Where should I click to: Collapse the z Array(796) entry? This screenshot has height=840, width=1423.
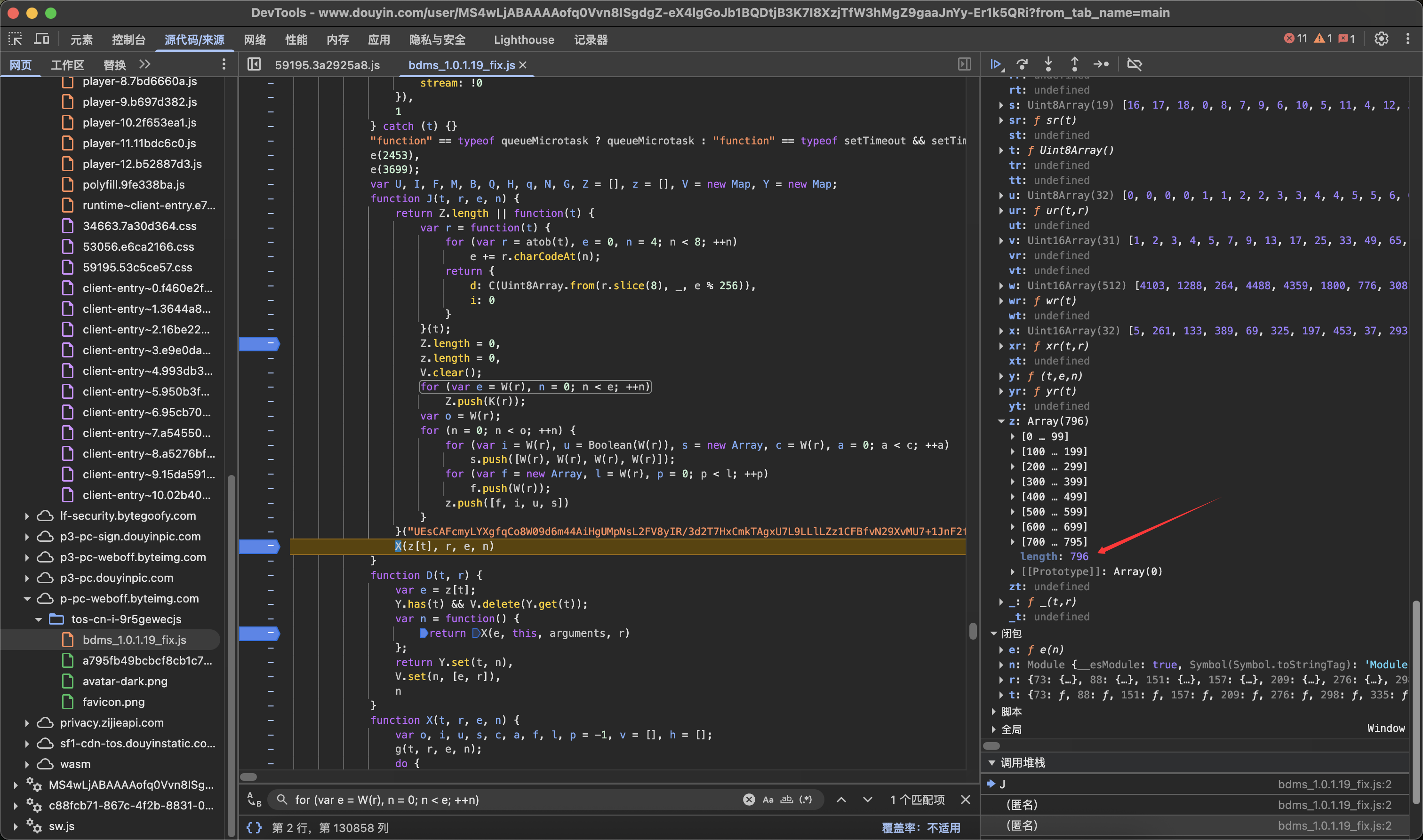click(1001, 421)
